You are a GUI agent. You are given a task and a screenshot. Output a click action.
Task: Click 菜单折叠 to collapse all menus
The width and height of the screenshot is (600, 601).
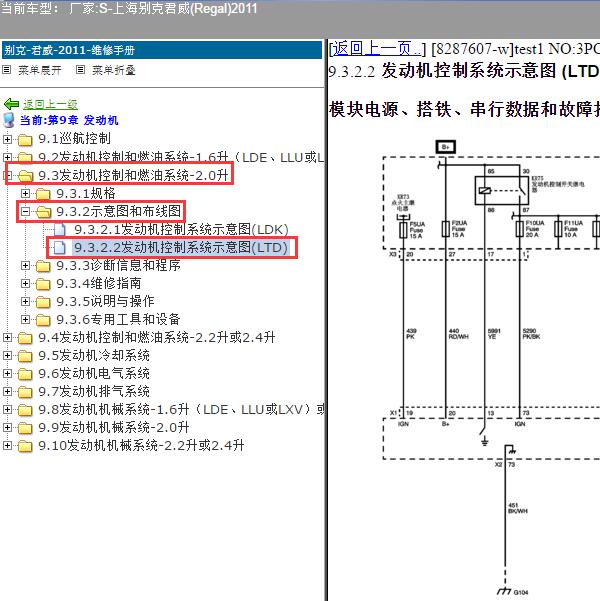[114, 70]
